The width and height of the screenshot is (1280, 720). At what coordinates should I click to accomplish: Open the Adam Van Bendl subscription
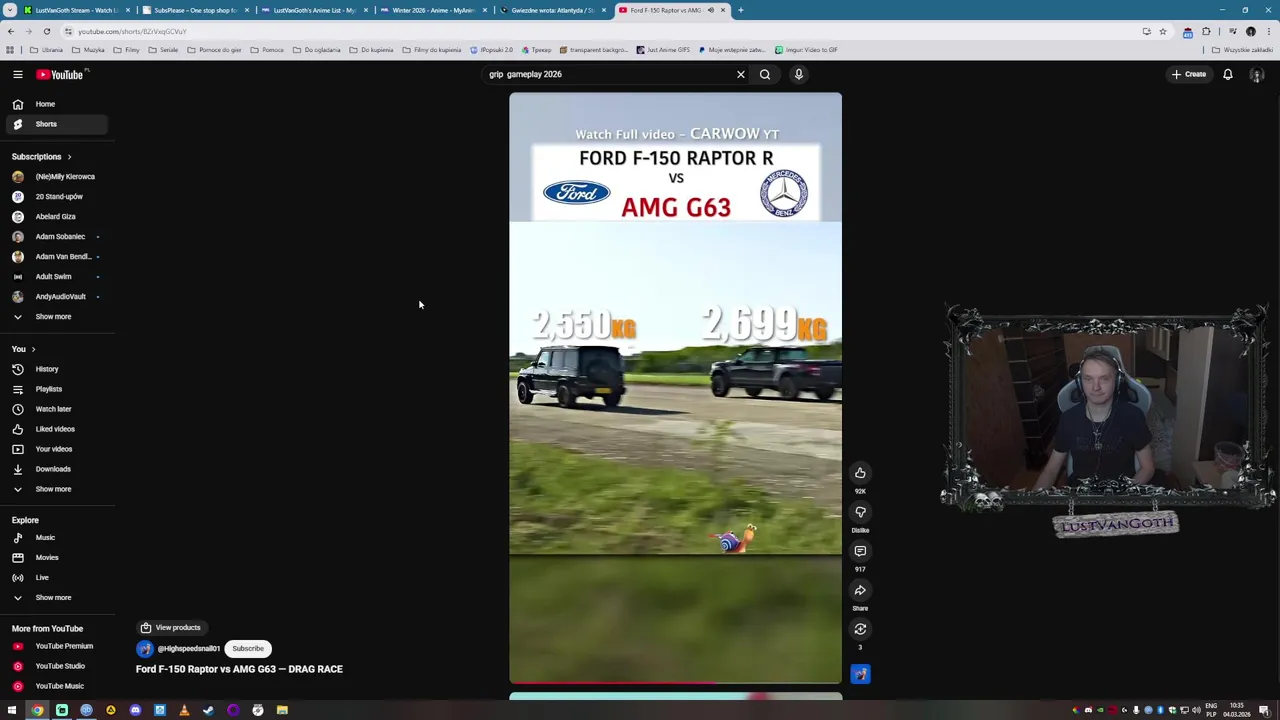click(57, 256)
